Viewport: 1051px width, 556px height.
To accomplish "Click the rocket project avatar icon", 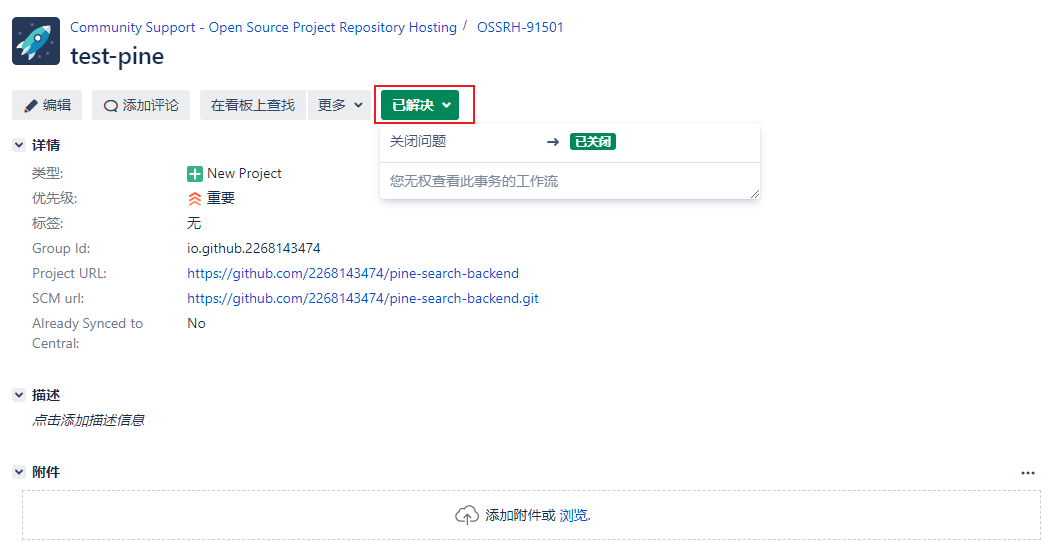I will [x=36, y=41].
